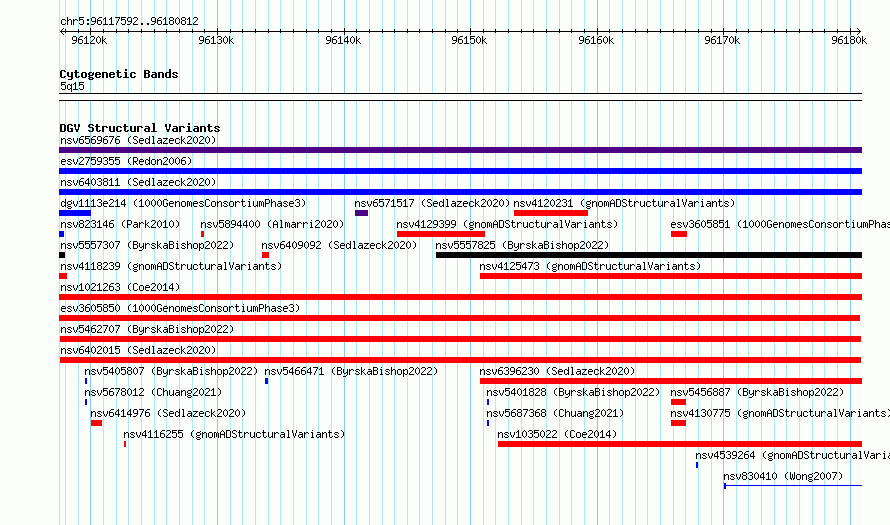Screen dimensions: 890x525
Task: Click the red nsv1035022 variant bar
Action: [x=680, y=444]
